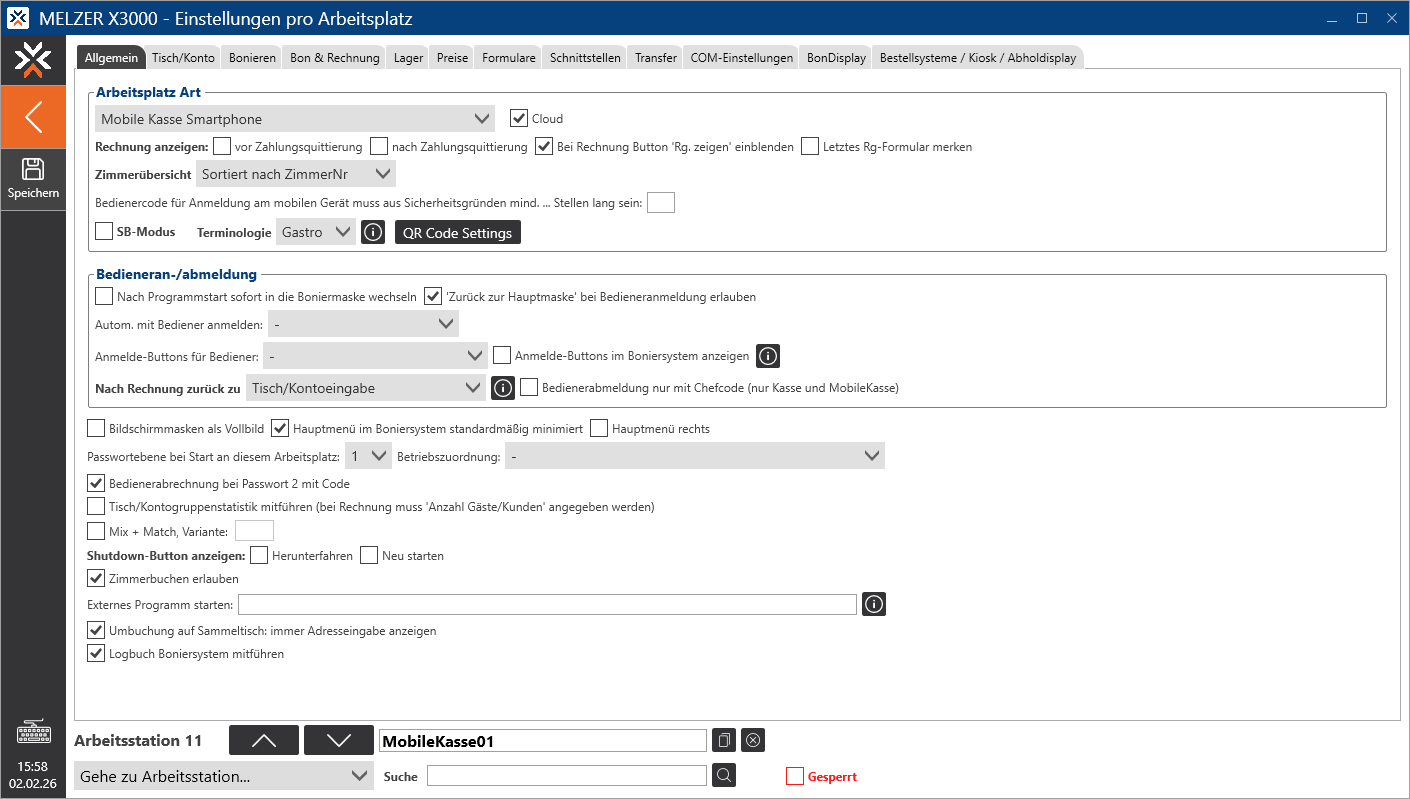Toggle 'Hauptmenü im Boniersystem standardmäßig minimiert'
Screen dimensions: 1410x799
[x=281, y=428]
